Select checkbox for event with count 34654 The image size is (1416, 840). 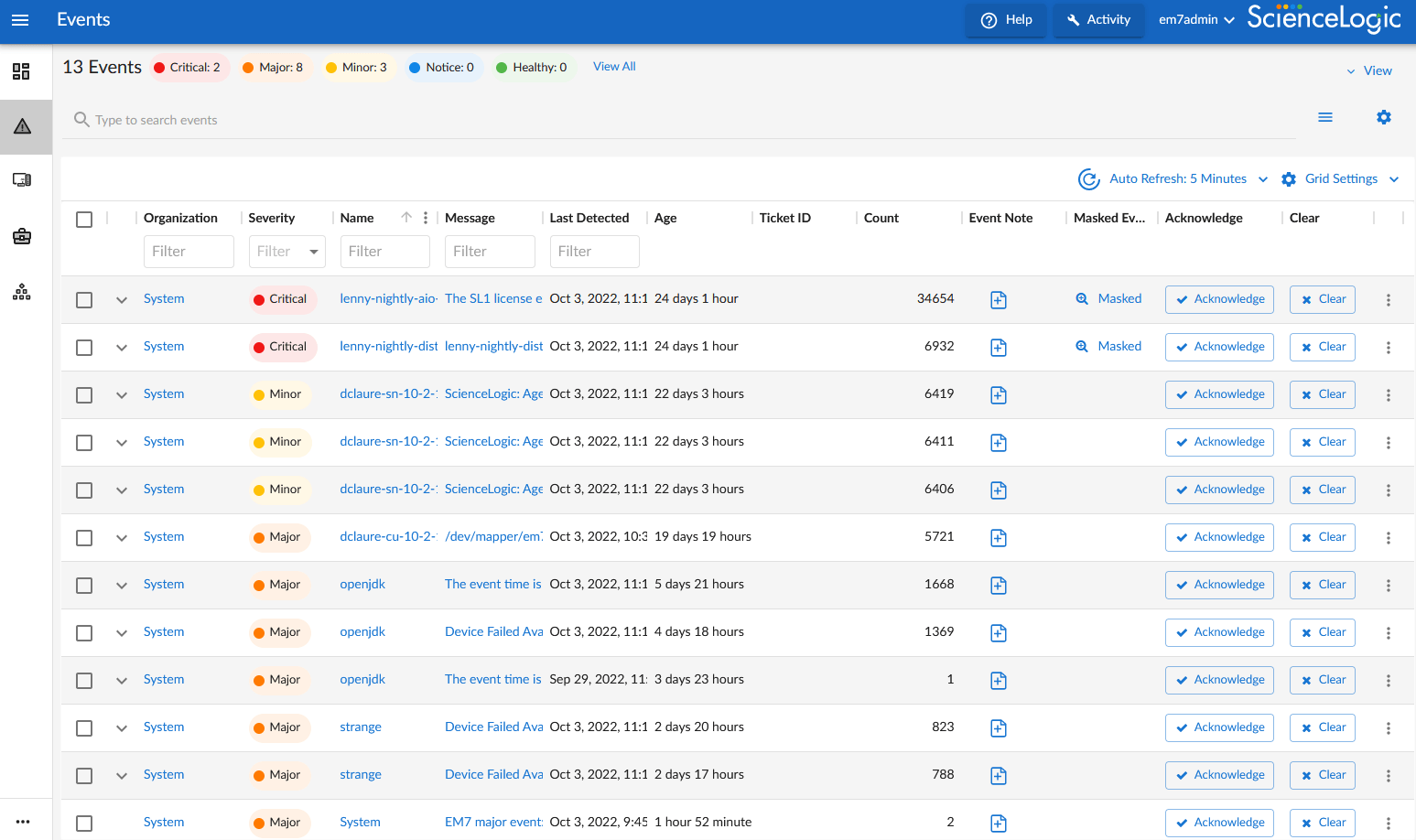coord(84,300)
